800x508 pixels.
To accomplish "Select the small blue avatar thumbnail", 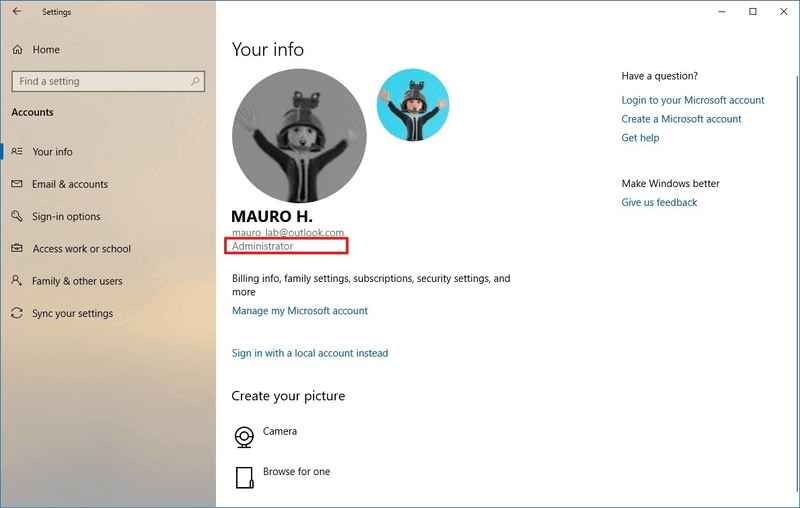I will pos(413,105).
